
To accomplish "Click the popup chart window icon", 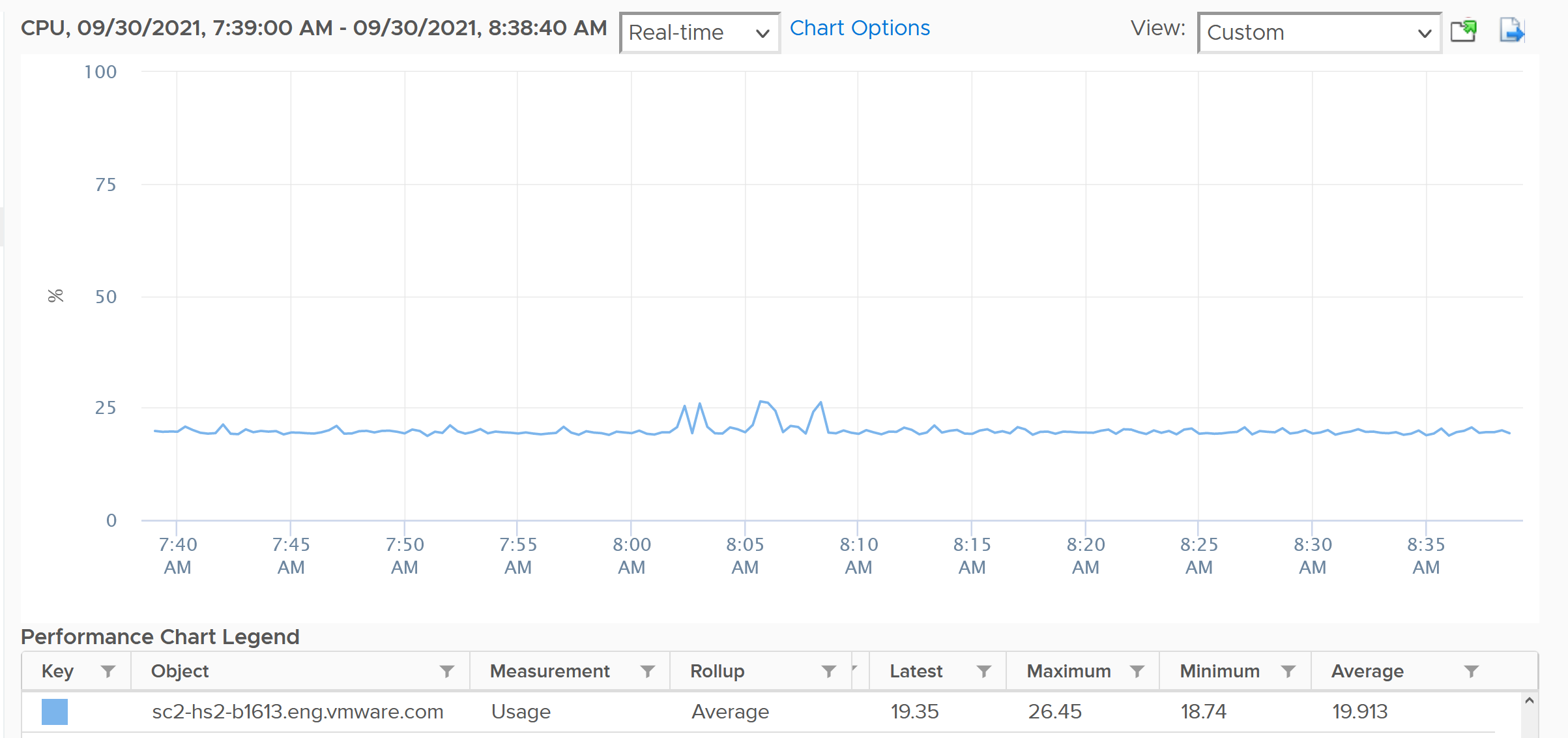I will coord(1464,31).
